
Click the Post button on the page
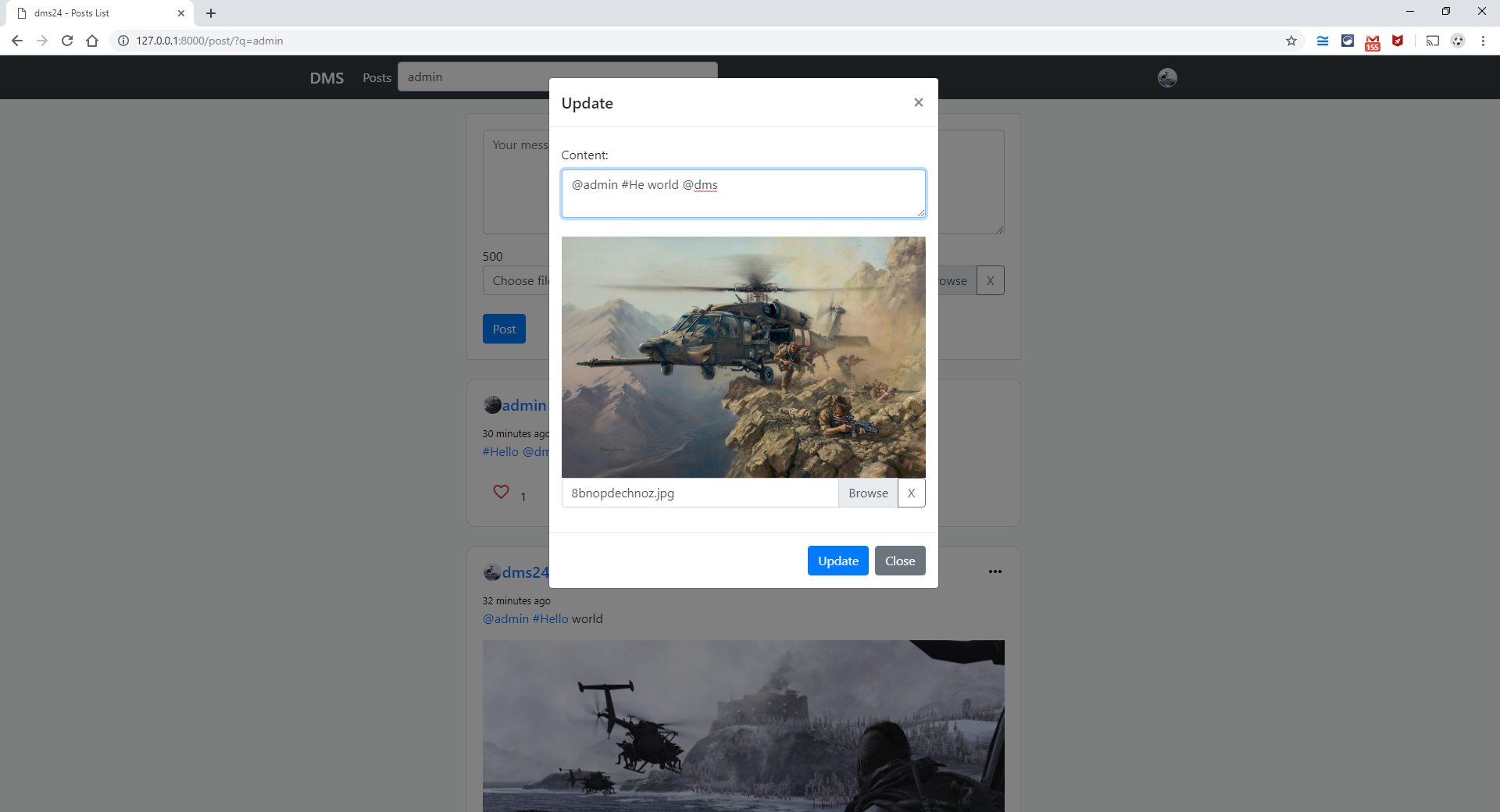click(504, 329)
